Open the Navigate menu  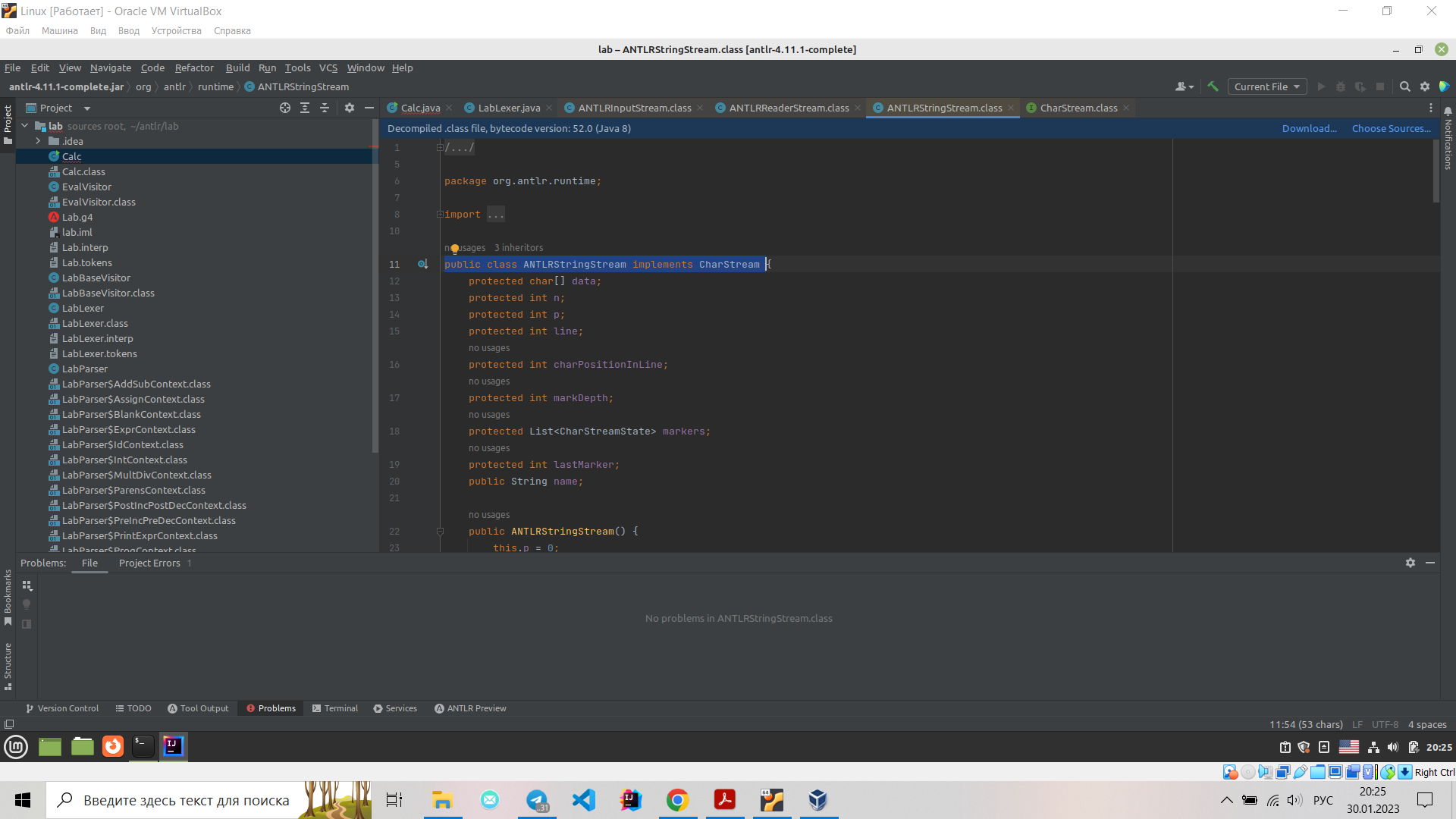coord(111,67)
